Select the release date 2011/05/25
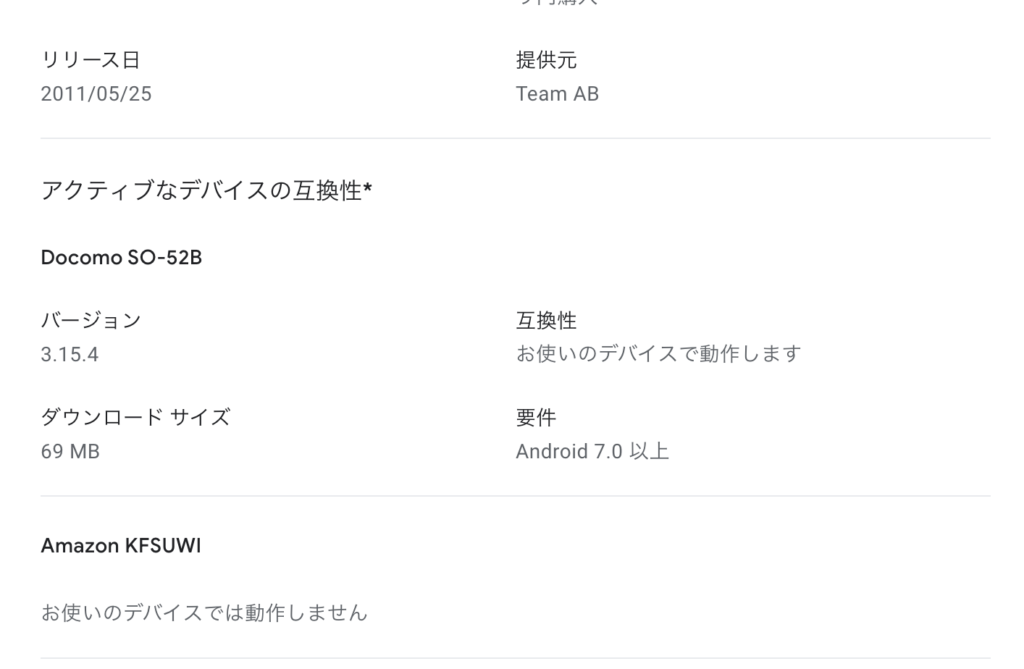 [x=96, y=95]
